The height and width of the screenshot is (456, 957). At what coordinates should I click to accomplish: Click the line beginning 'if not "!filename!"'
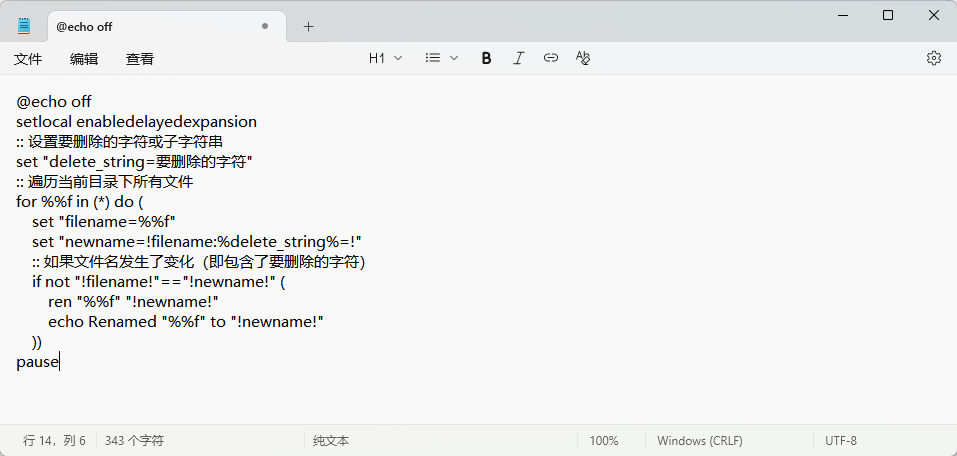[159, 282]
